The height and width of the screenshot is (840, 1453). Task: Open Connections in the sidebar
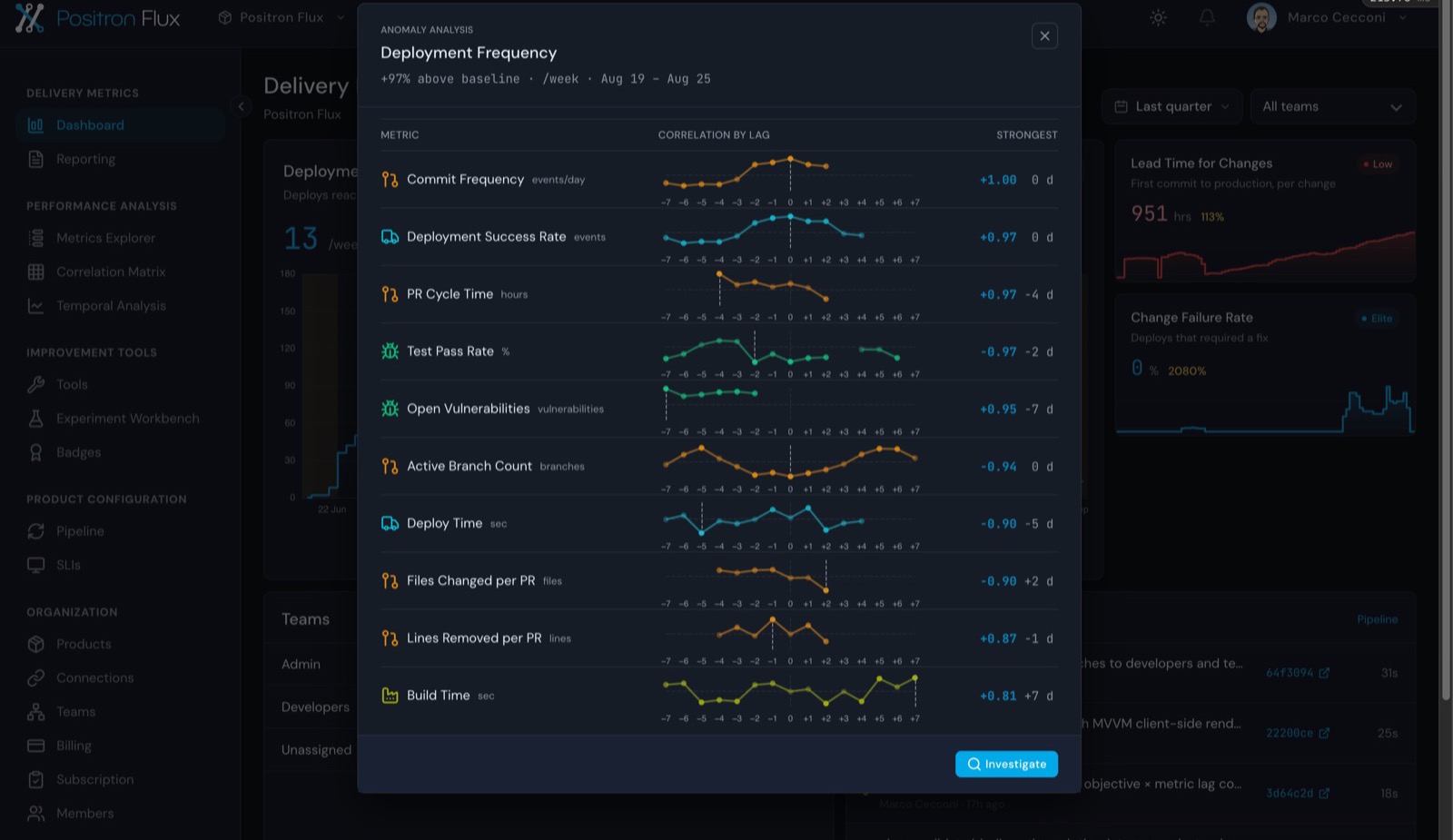120,677
